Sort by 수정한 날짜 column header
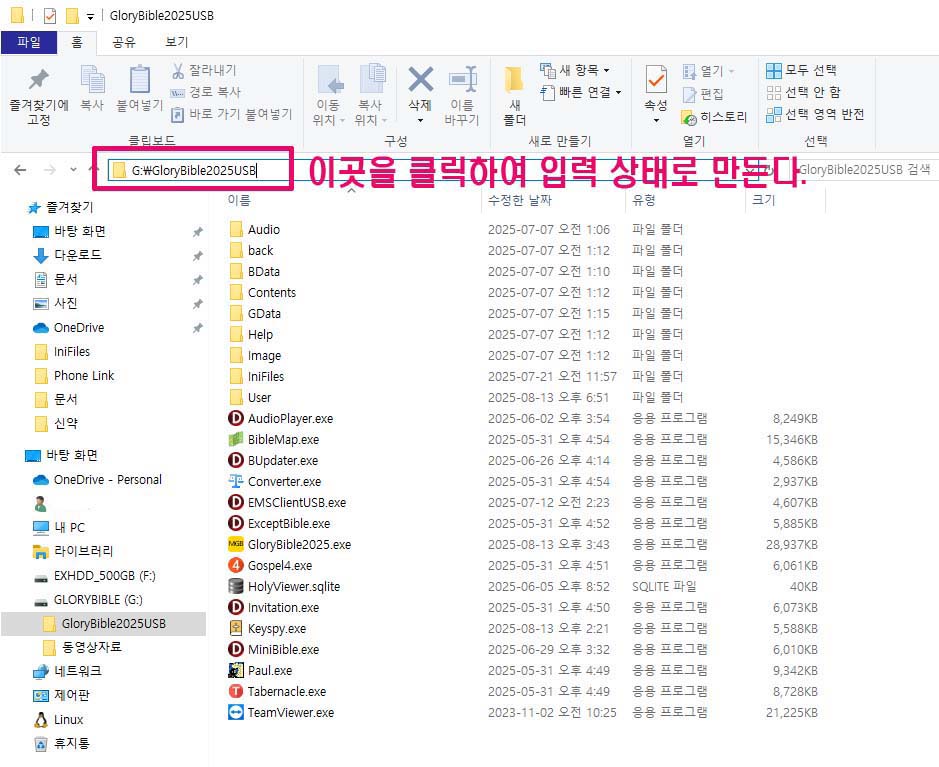The width and height of the screenshot is (939, 767). 520,200
